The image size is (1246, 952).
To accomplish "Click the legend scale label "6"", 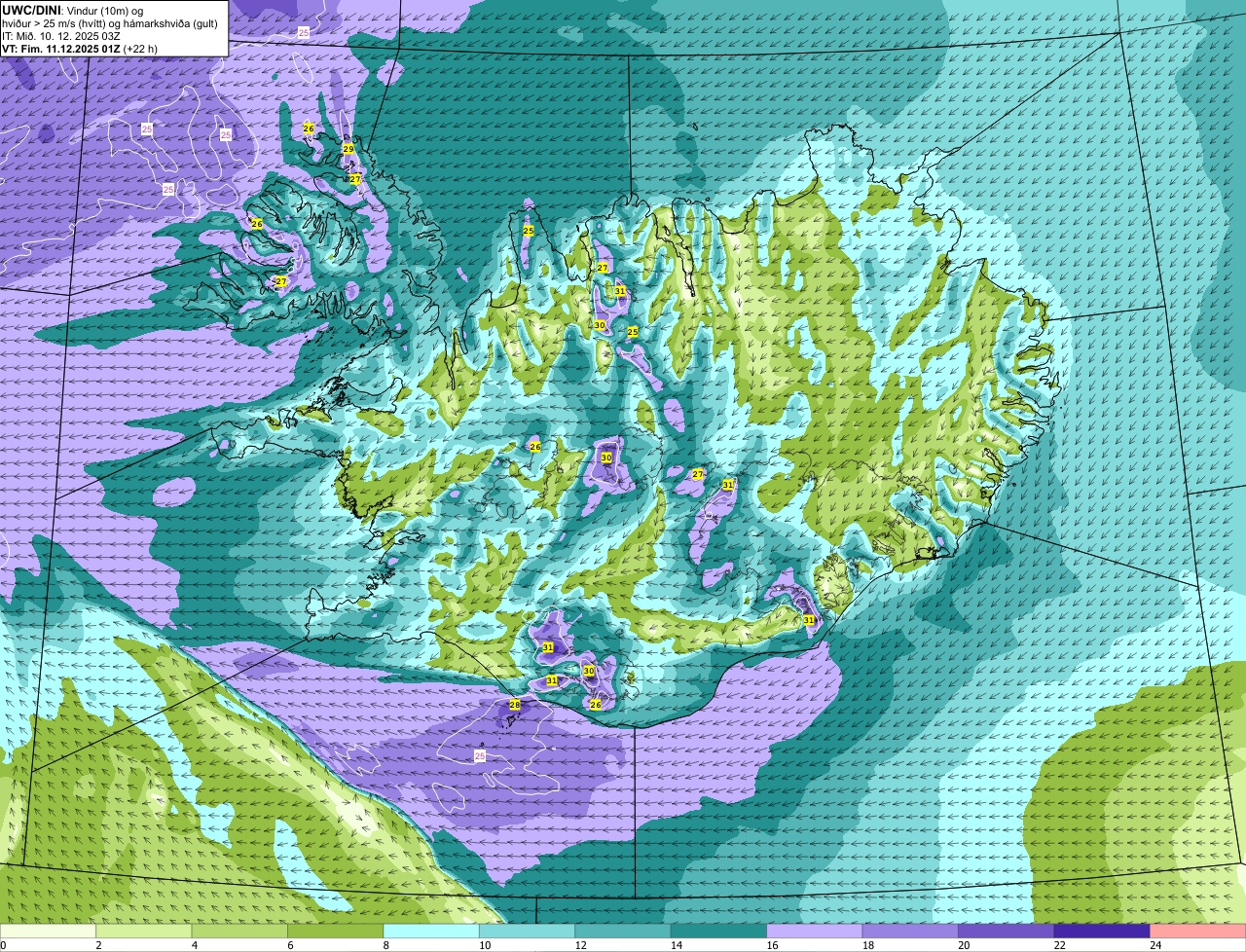I will [290, 945].
